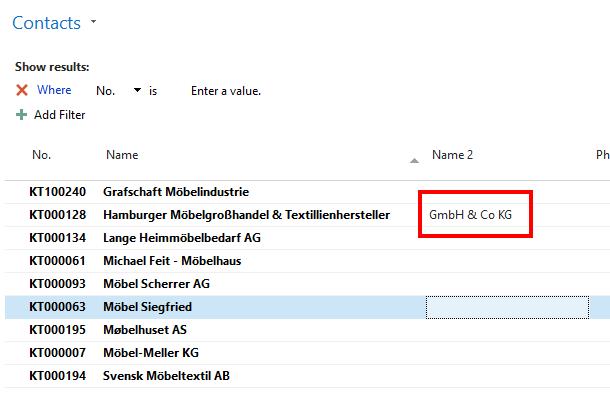Click the Enter a value filter field
This screenshot has width=610, height=410.
coord(226,91)
